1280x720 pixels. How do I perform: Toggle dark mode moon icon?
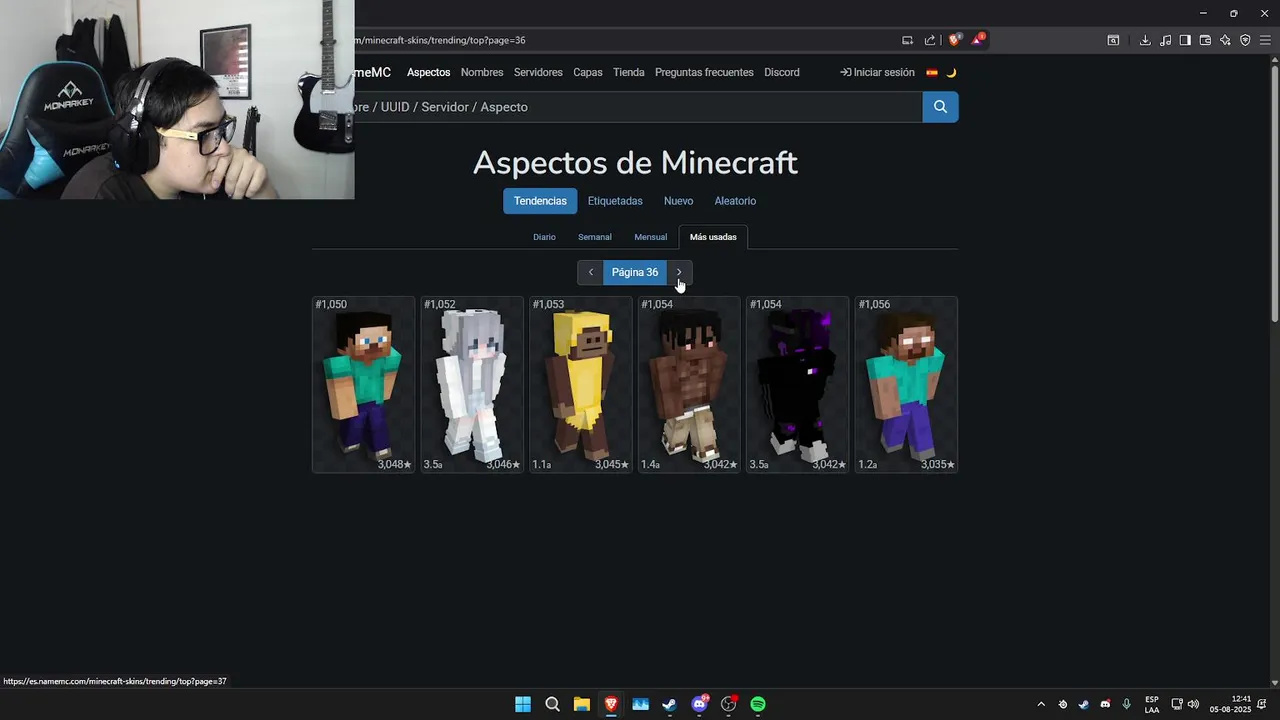point(951,72)
